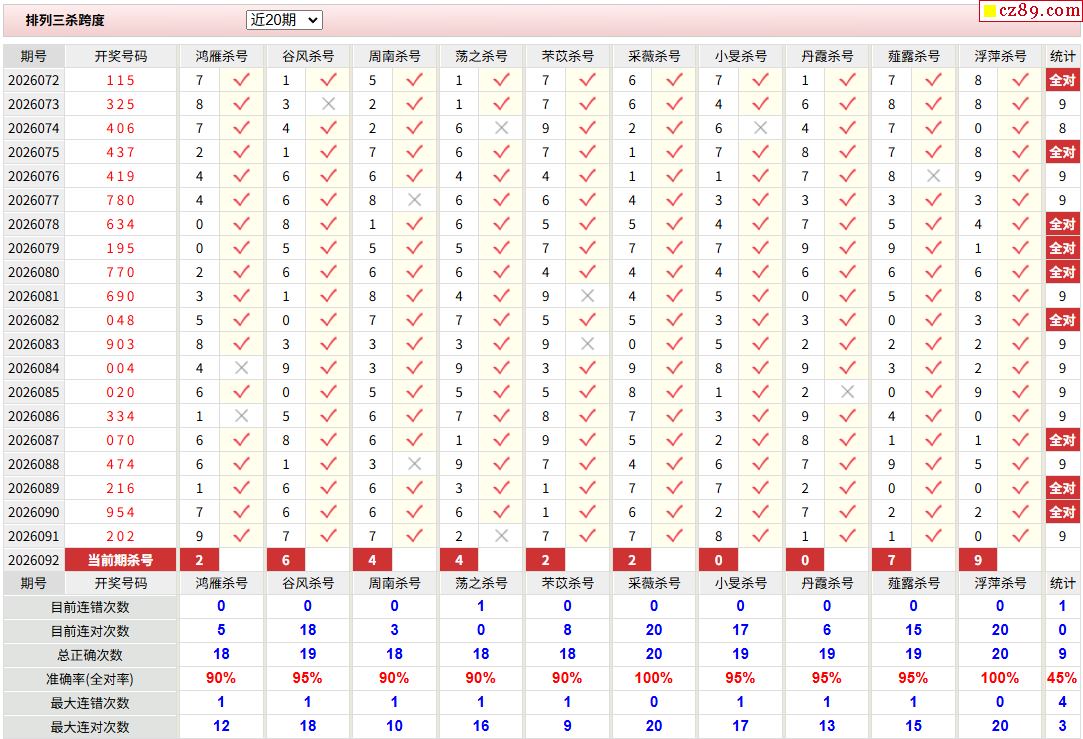Click the checkmark for 浮萍杀号 in row 2026072

(x=1020, y=80)
